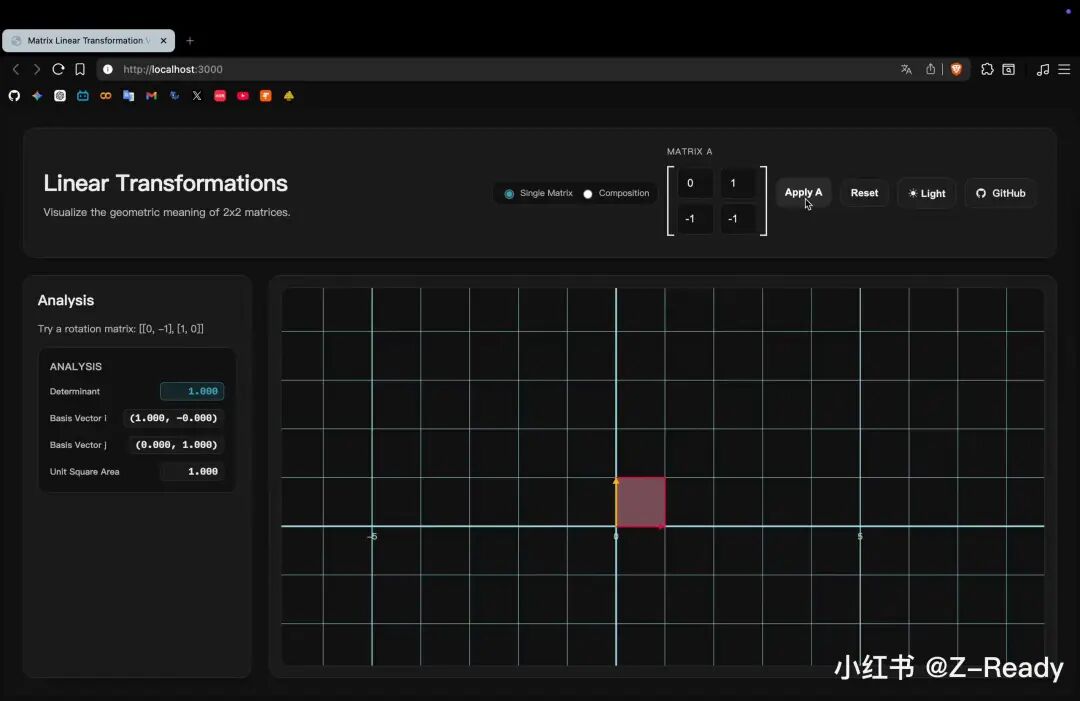The image size is (1080, 701).
Task: Click the red unit square on the grid
Action: [641, 502]
